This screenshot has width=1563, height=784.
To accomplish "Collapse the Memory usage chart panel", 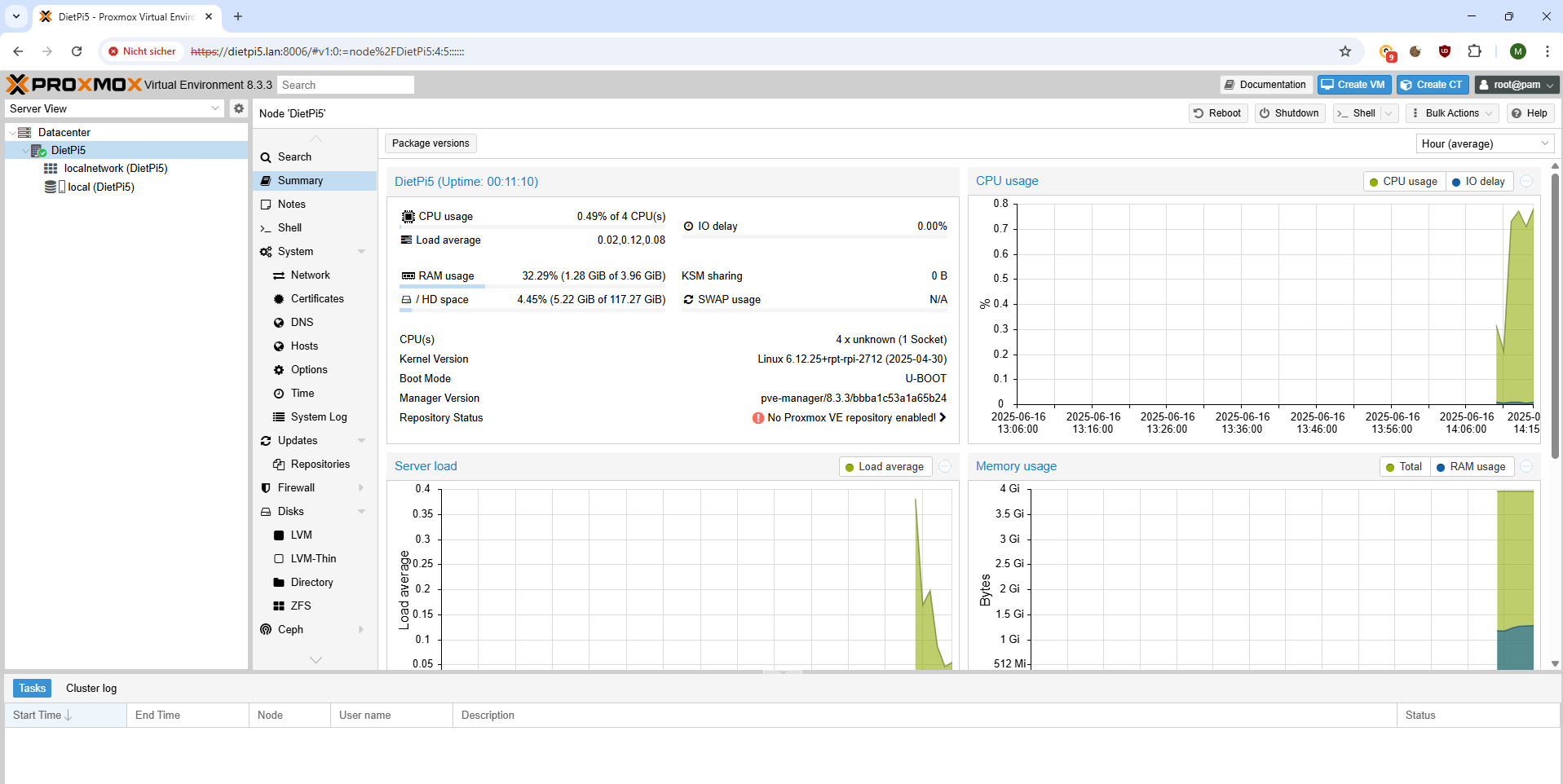I will 1526,466.
